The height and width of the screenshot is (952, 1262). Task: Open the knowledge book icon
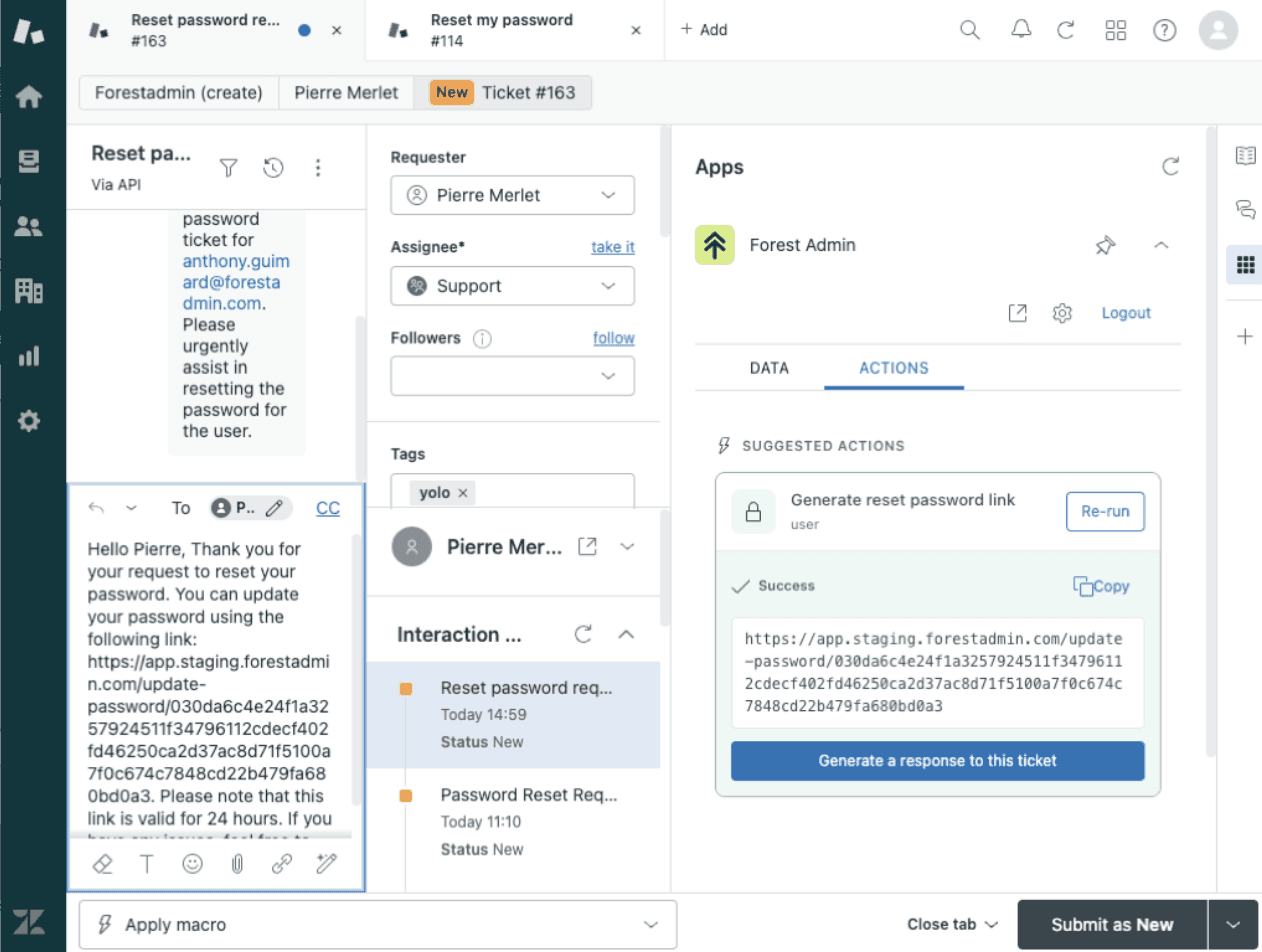[1245, 155]
